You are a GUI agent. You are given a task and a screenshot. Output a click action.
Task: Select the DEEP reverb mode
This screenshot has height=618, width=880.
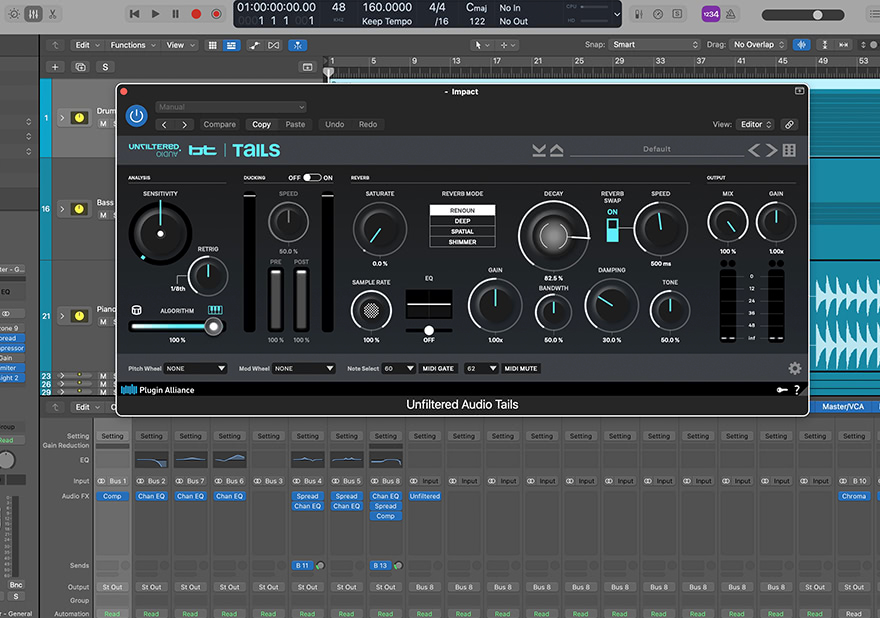(462, 221)
